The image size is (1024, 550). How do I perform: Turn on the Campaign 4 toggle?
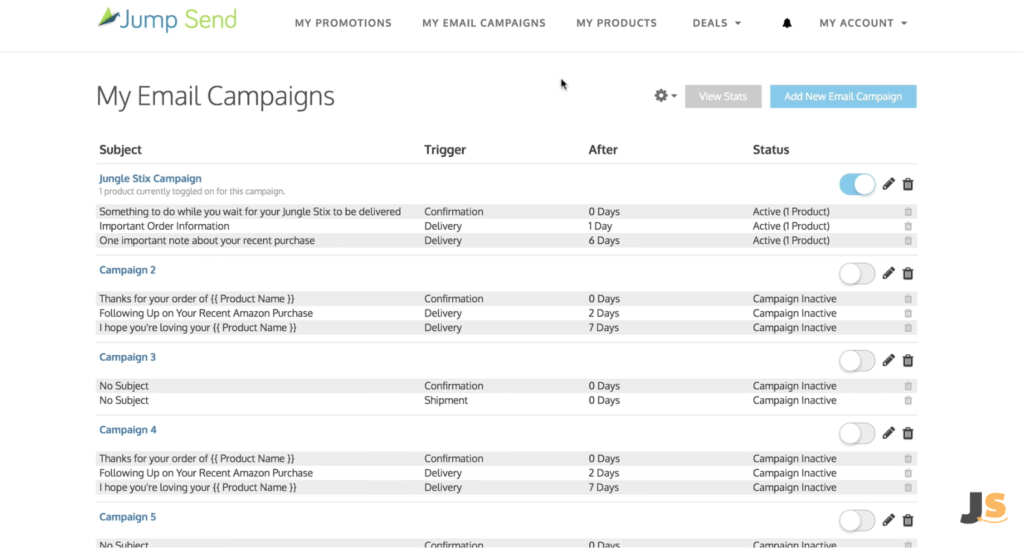(857, 433)
